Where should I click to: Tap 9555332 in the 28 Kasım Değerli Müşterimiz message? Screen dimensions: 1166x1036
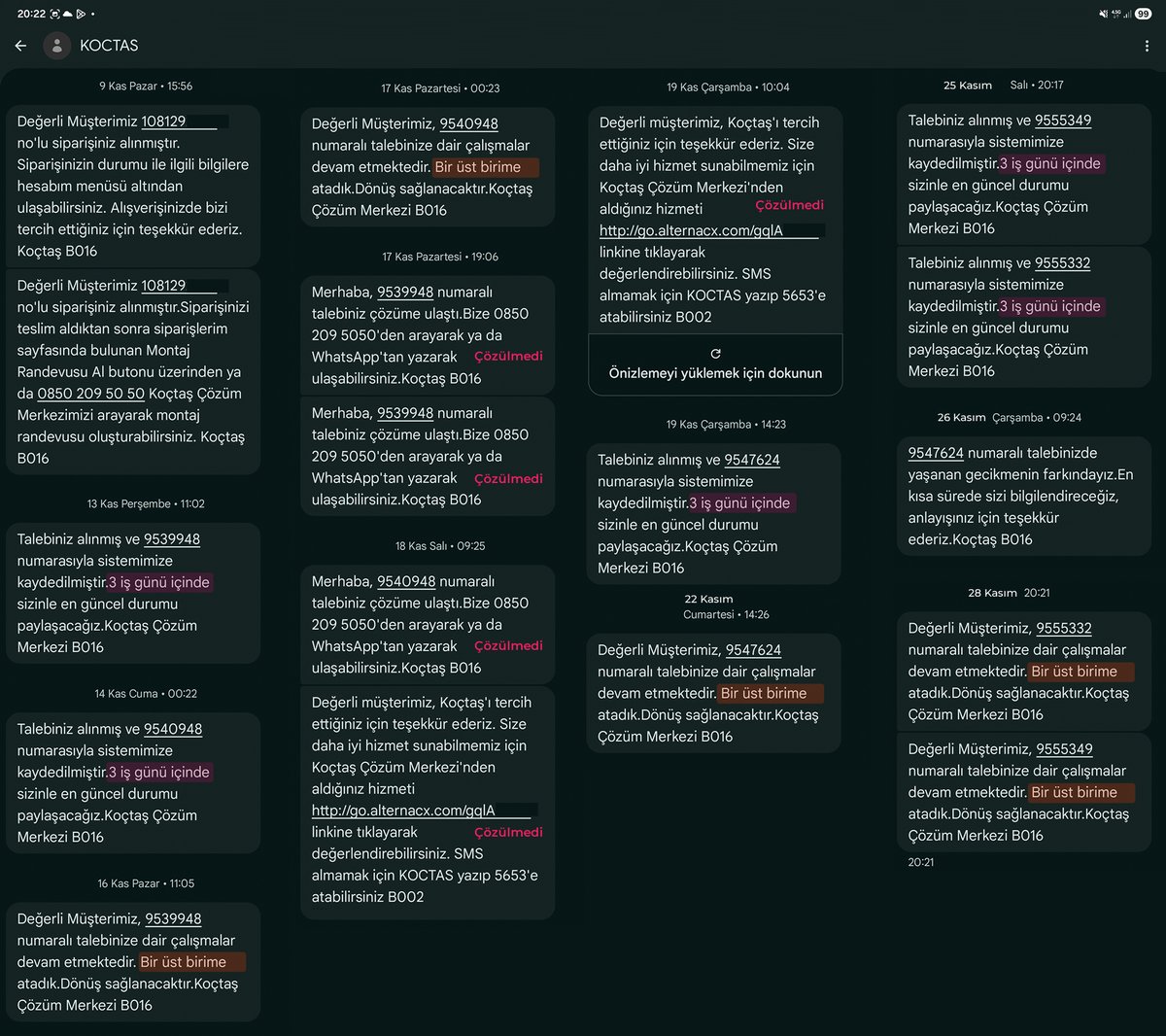point(1064,629)
